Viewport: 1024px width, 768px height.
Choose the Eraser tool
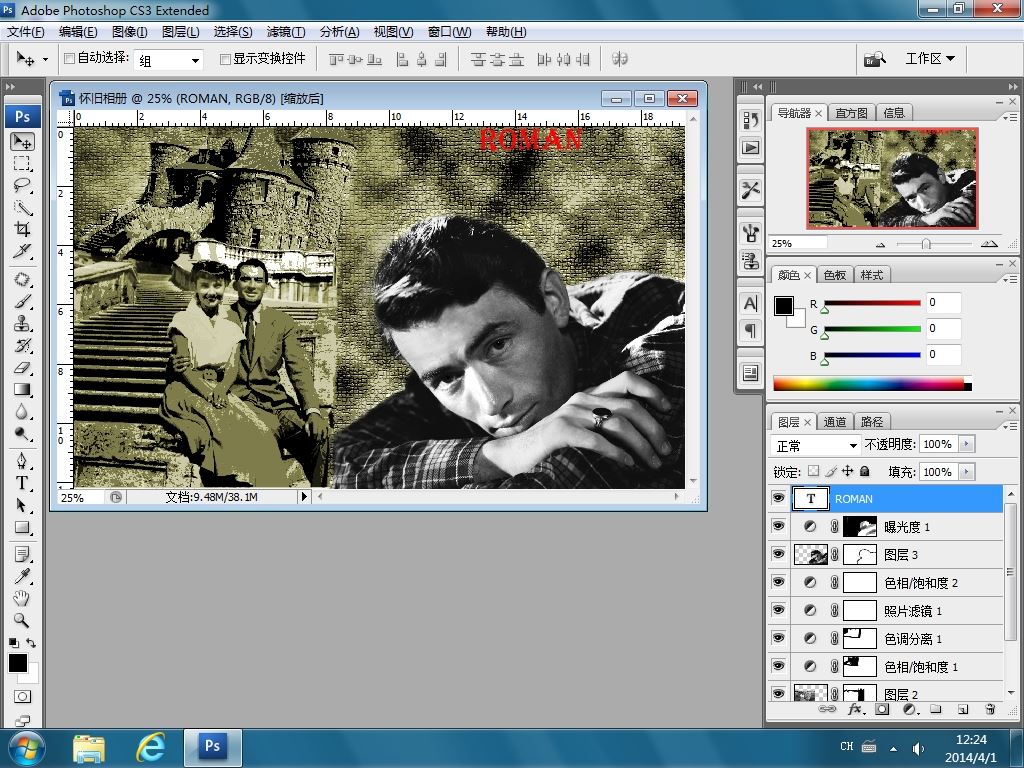pyautogui.click(x=22, y=368)
